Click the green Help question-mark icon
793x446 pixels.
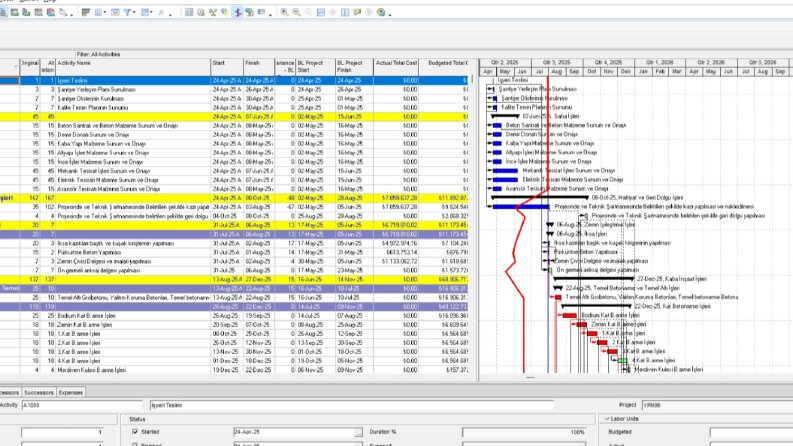pyautogui.click(x=382, y=12)
